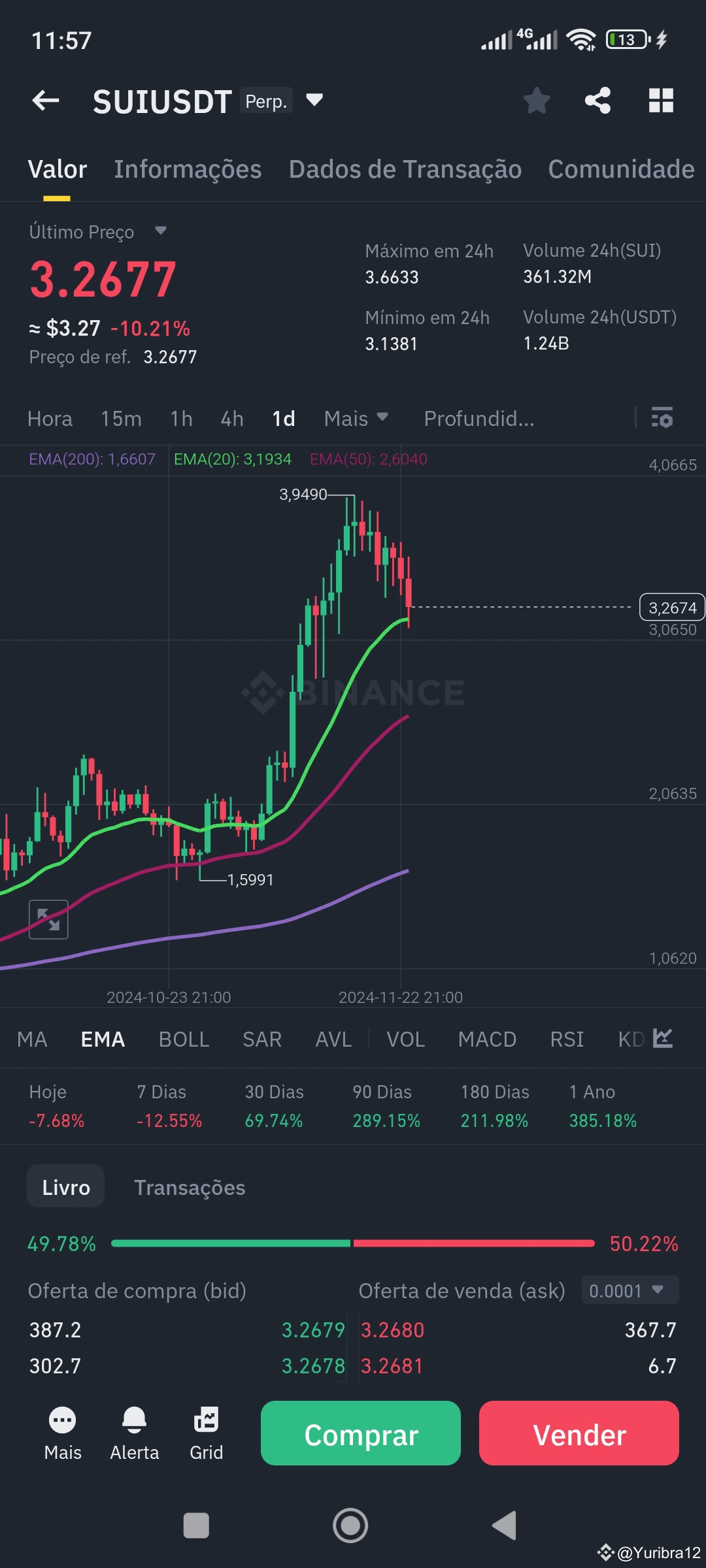Tap the Wi-Fi status bar icon
The height and width of the screenshot is (1568, 706).
(581, 40)
